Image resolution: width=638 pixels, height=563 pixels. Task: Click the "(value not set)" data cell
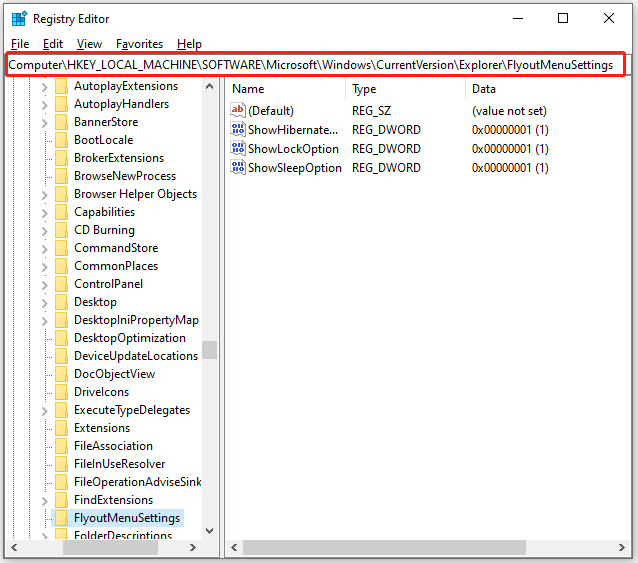509,111
